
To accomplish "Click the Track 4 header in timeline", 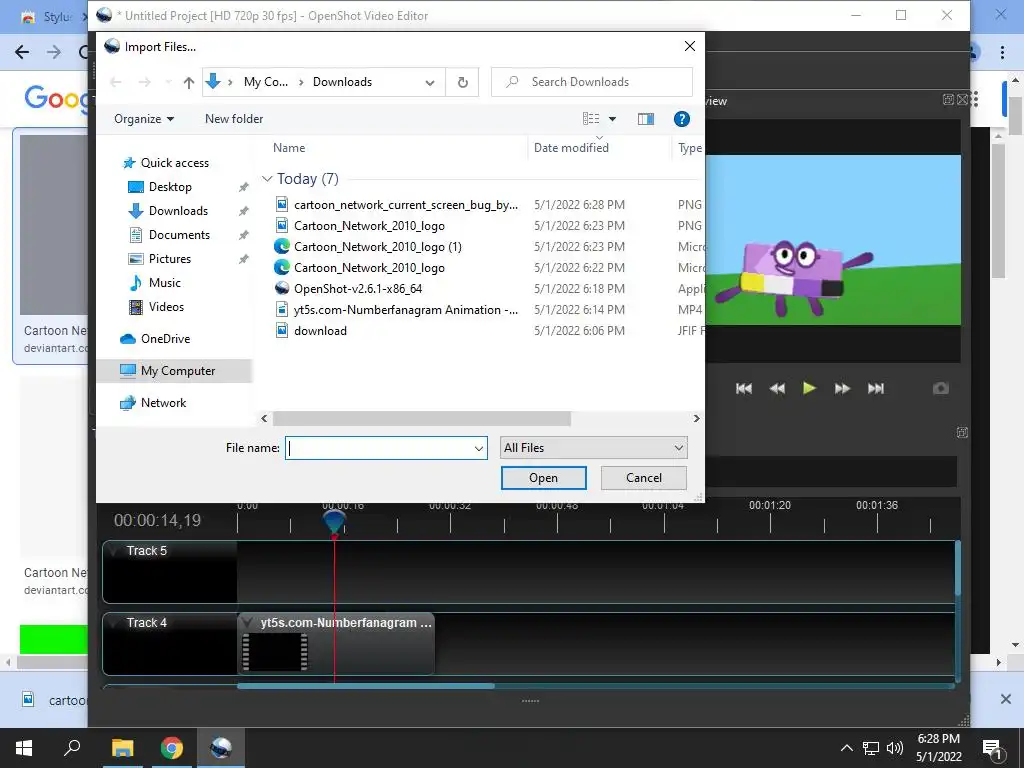I will [170, 643].
